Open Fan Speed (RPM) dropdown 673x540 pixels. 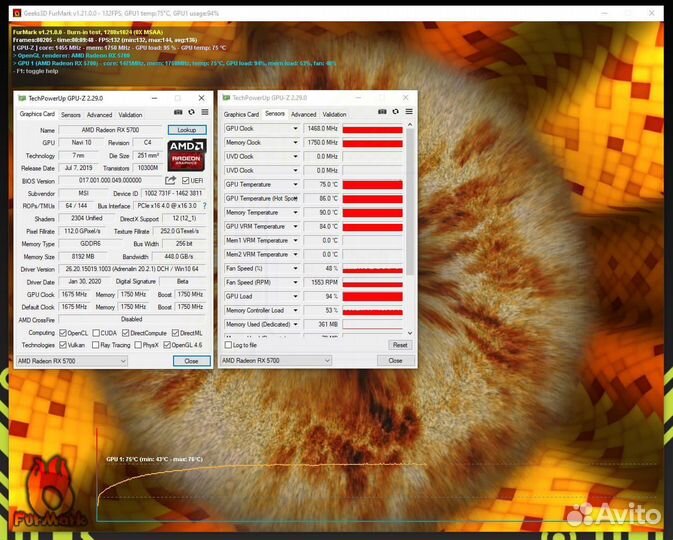pos(295,282)
